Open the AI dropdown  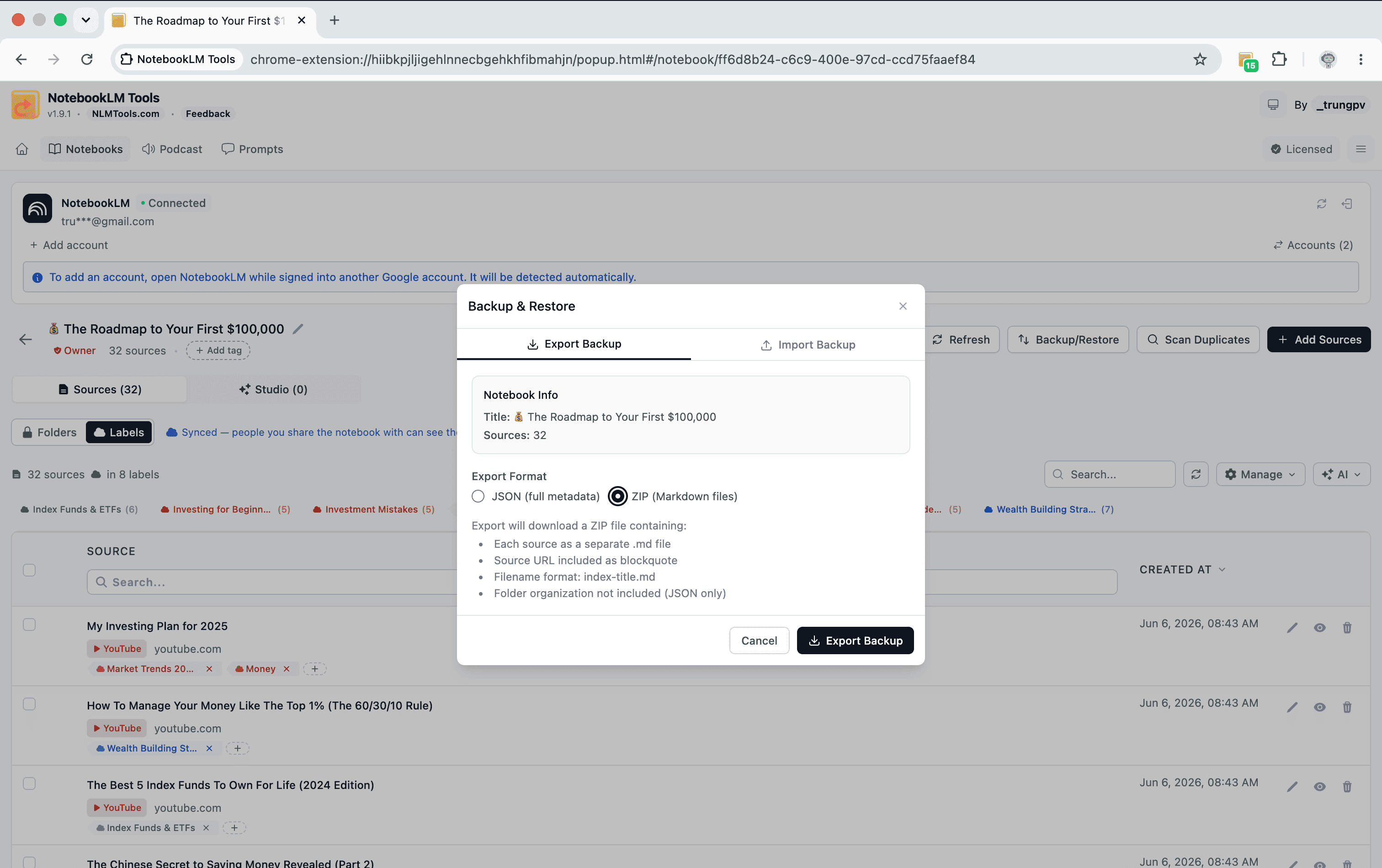[x=1341, y=475]
